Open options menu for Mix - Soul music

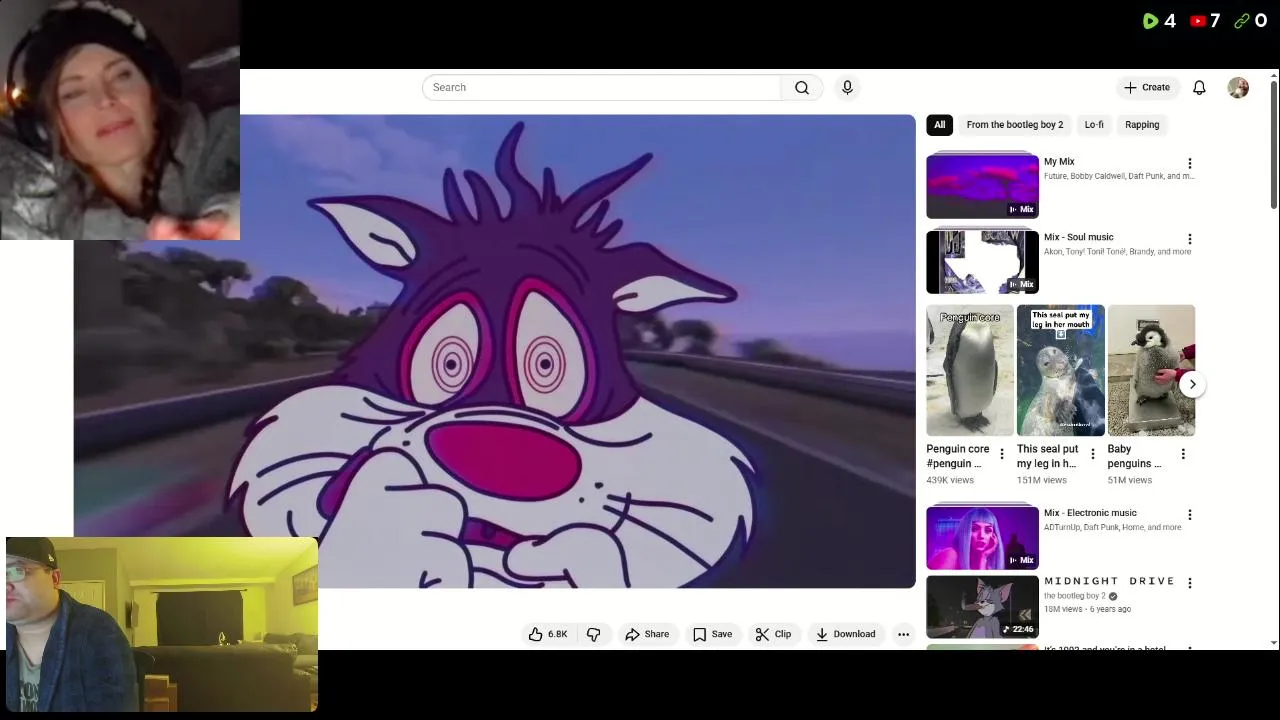pyautogui.click(x=1189, y=239)
